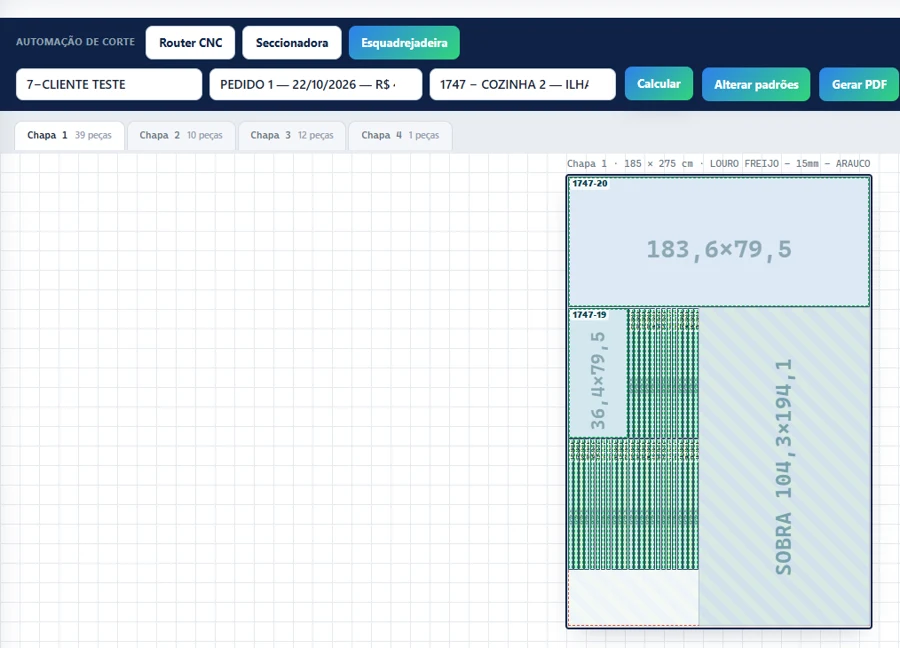The width and height of the screenshot is (900, 648).
Task: Select piece 1747-19 sized 36,4×79,5
Action: point(598,374)
